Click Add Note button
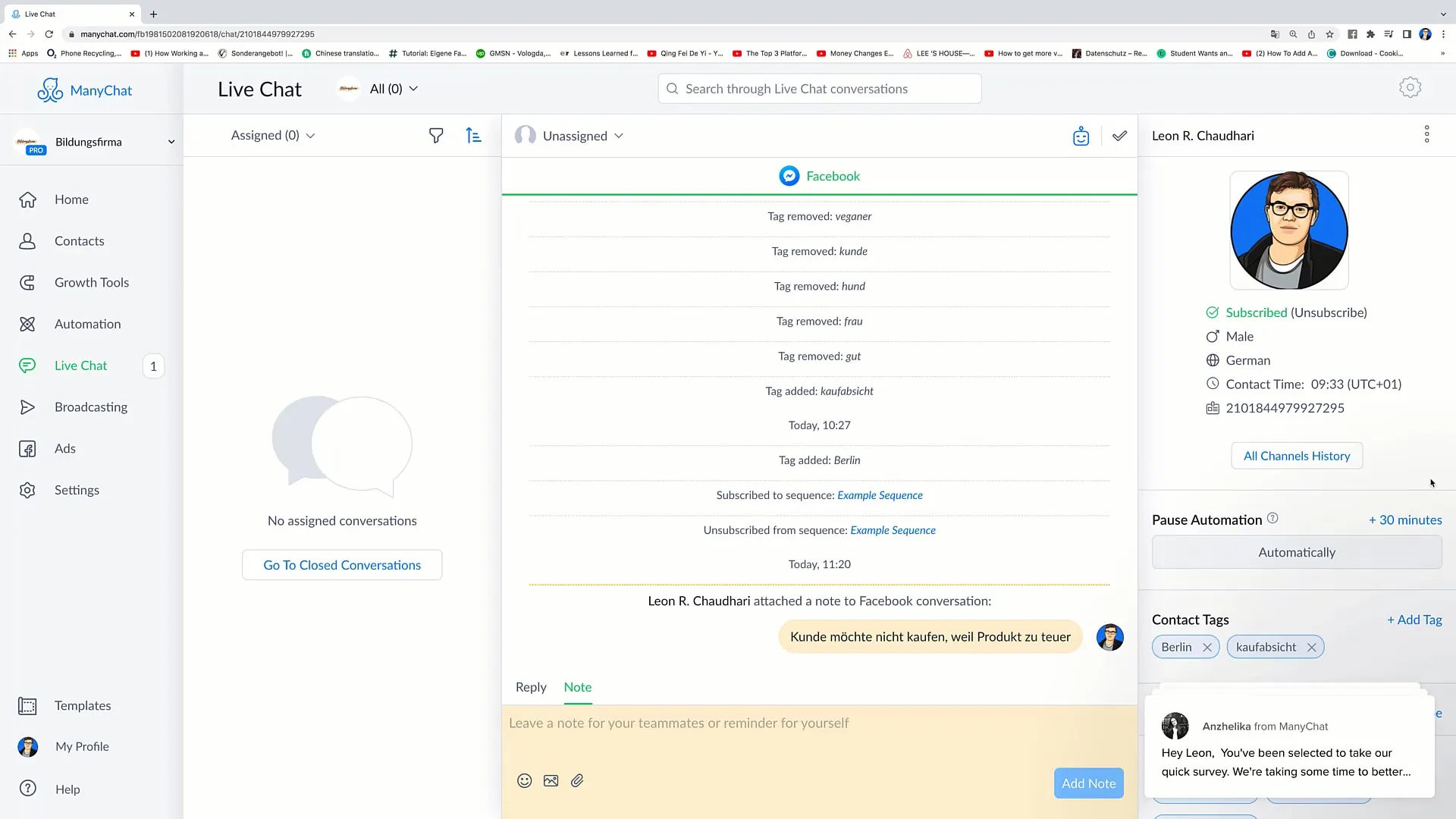 (x=1090, y=783)
